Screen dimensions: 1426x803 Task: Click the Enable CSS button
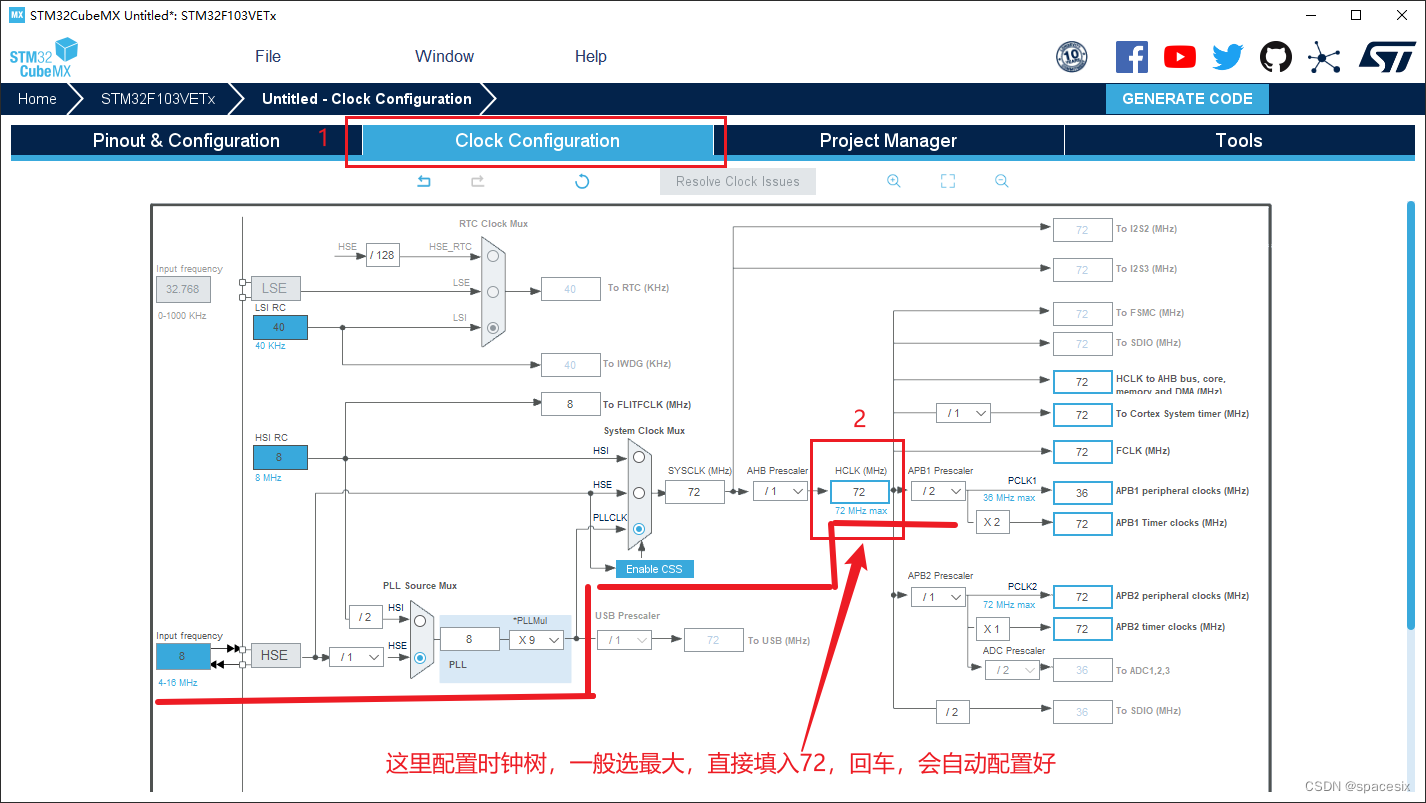655,568
